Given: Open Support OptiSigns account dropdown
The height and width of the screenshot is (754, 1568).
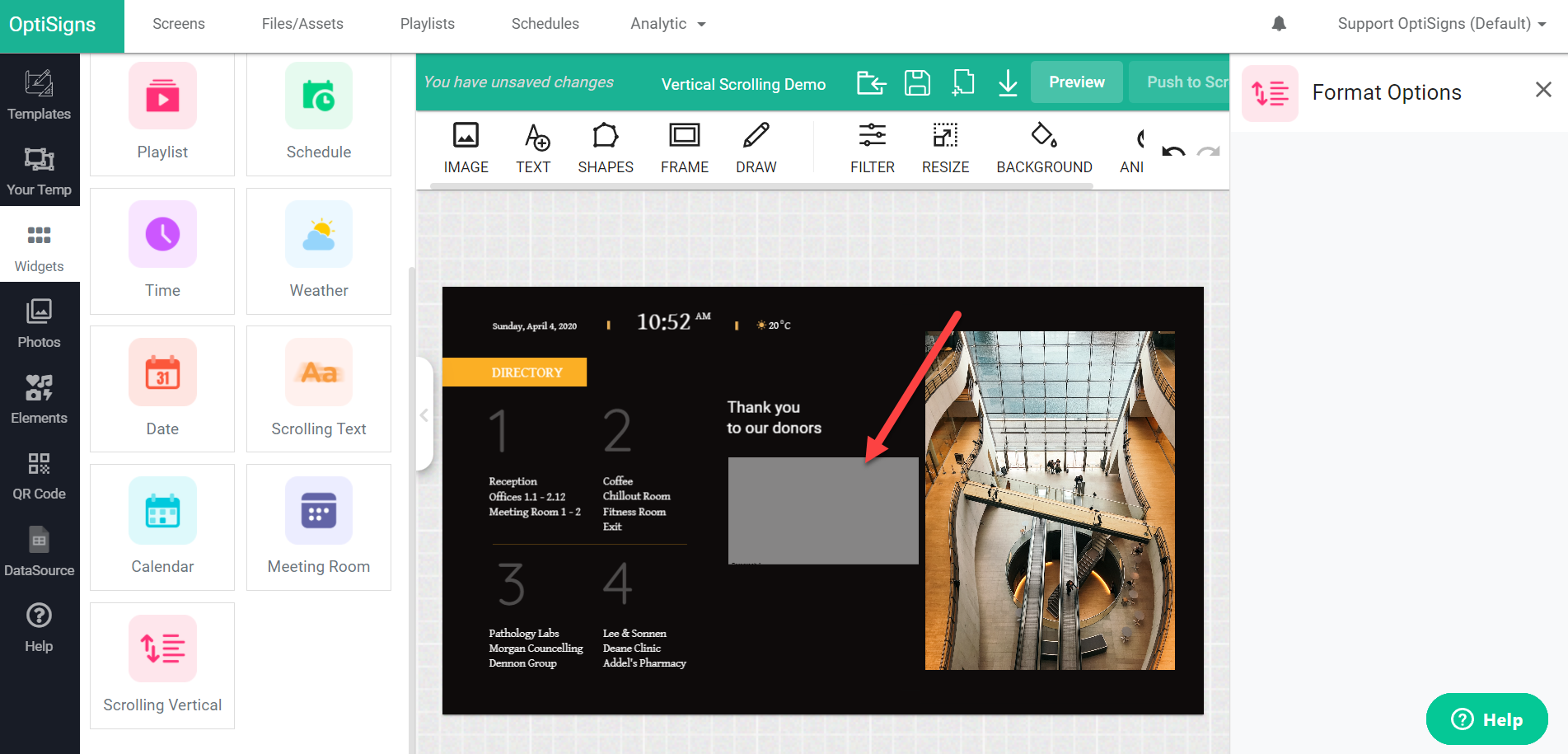Looking at the screenshot, I should pos(1441,24).
